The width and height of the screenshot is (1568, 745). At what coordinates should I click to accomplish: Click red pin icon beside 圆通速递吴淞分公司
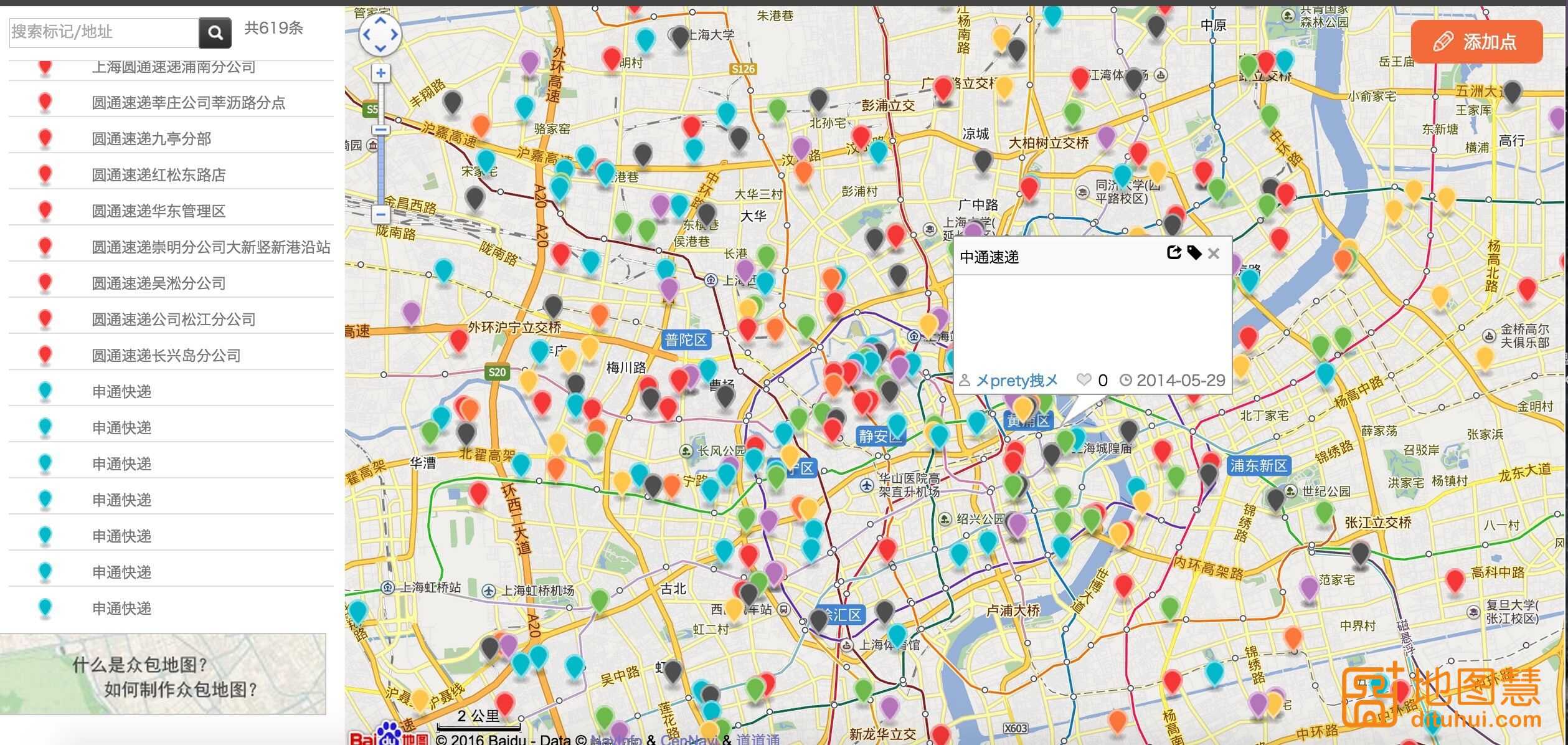[45, 283]
